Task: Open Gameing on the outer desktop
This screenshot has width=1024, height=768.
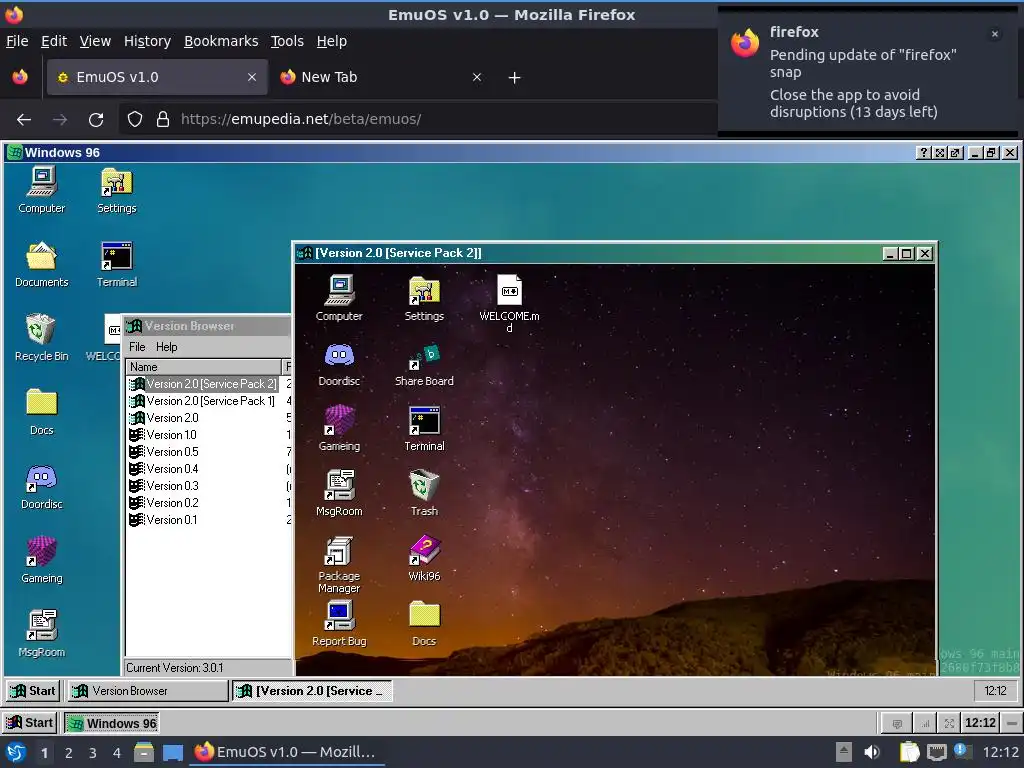Action: tap(42, 559)
